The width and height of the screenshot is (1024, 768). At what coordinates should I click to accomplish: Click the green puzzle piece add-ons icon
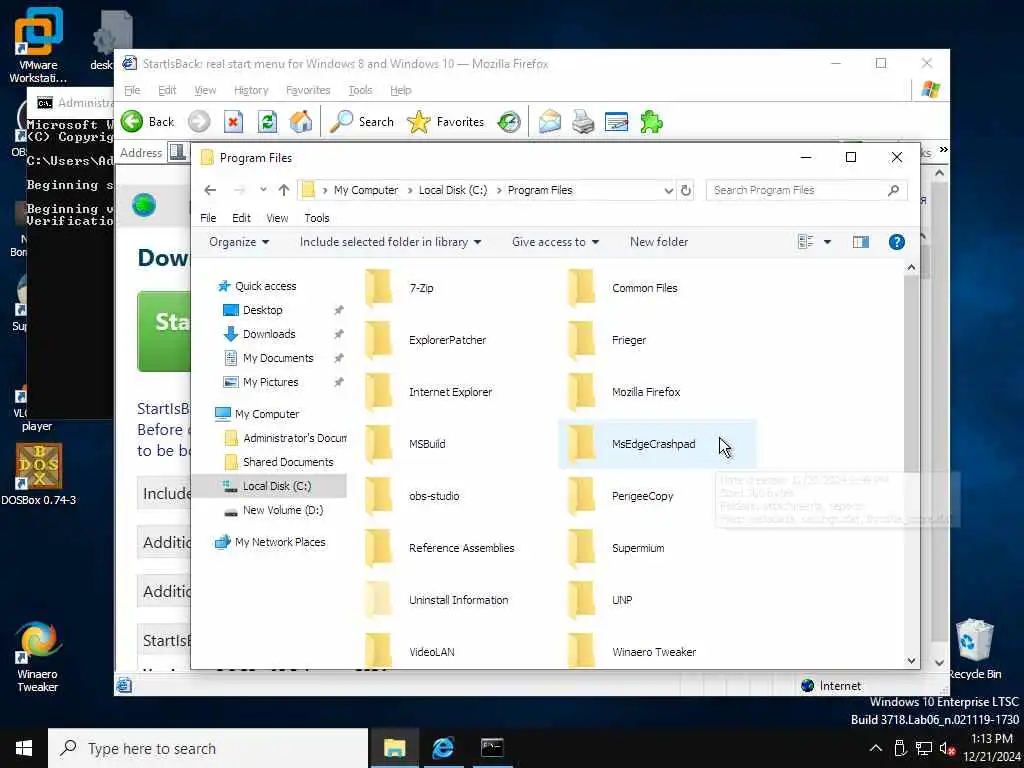[651, 121]
